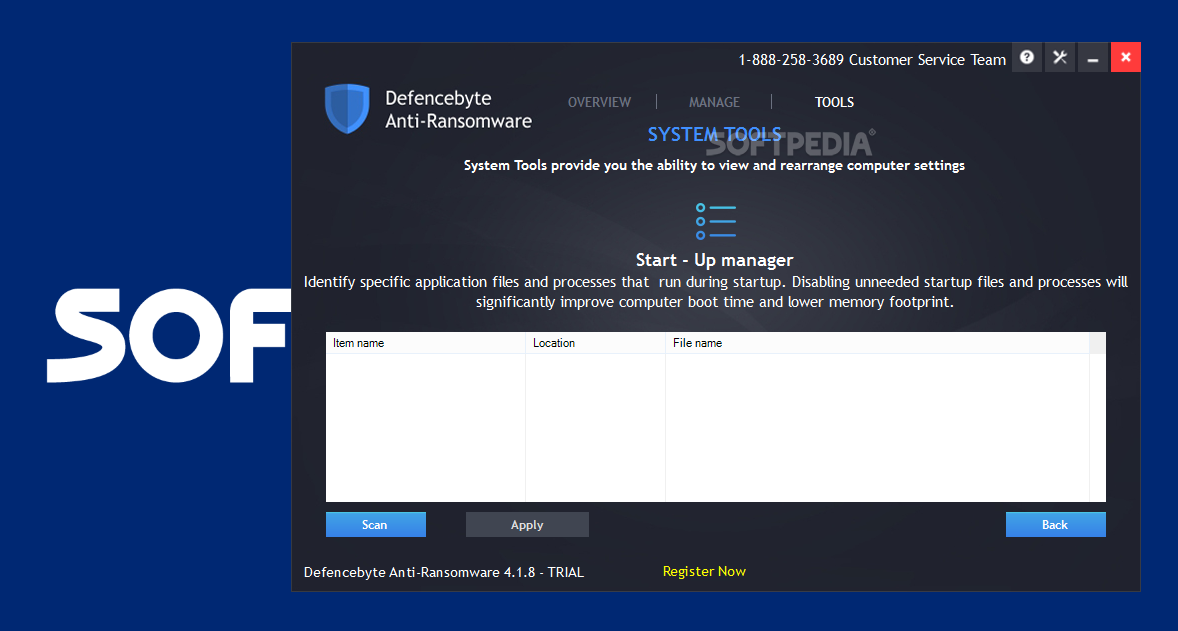Close the Defencebyte Anti-Ransomware window
Viewport: 1178px width, 631px height.
pyautogui.click(x=1125, y=57)
